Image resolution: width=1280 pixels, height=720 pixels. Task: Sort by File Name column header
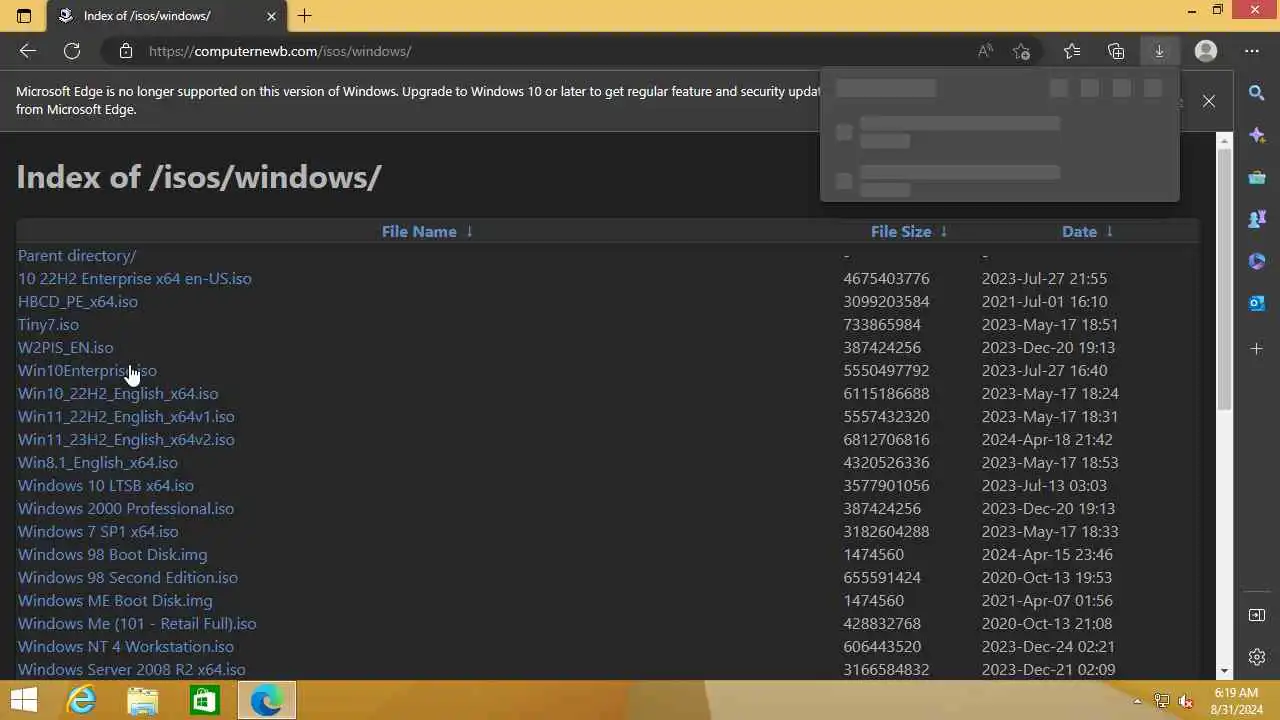pyautogui.click(x=427, y=231)
